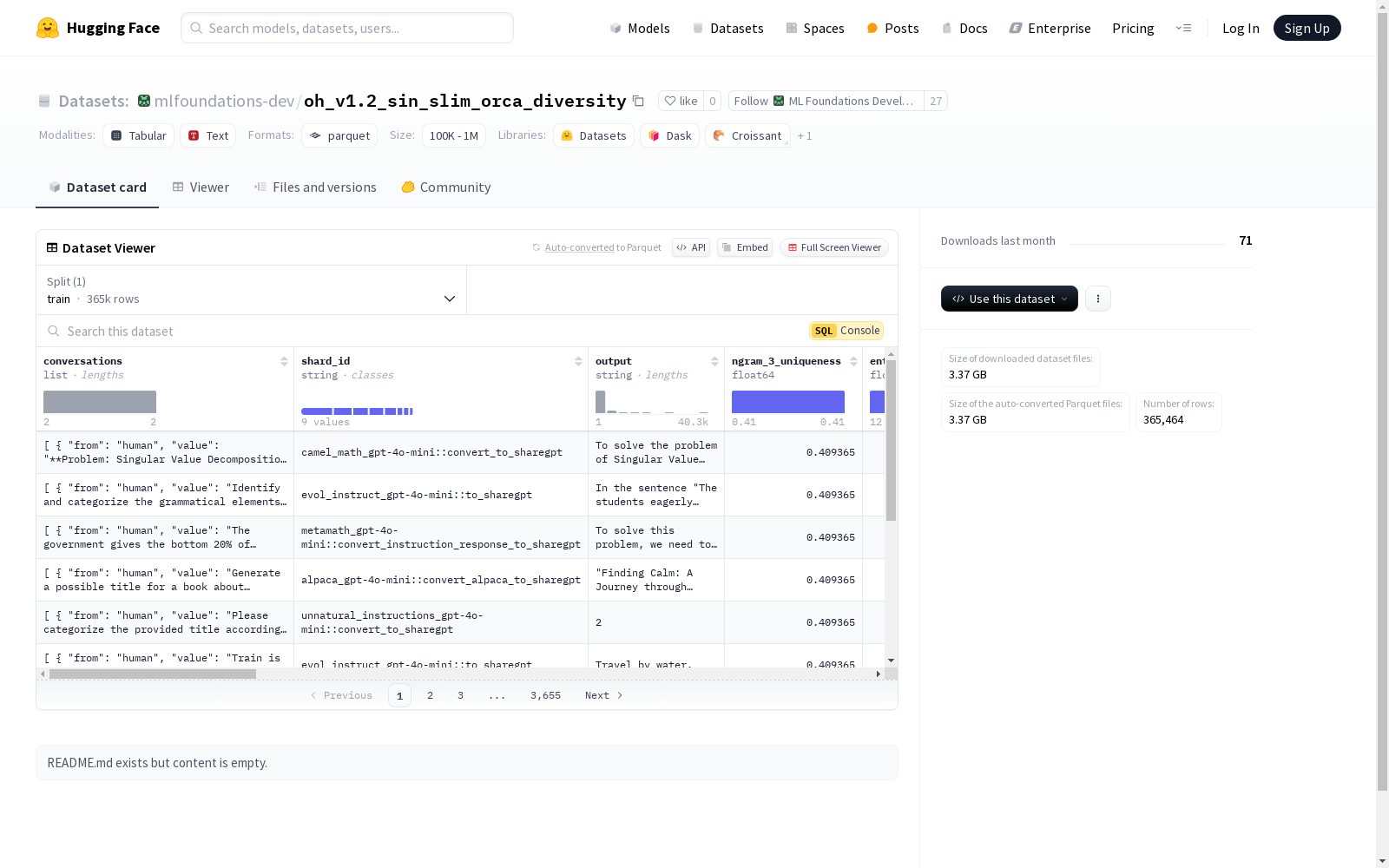
Task: Click the heart like button
Action: [x=681, y=101]
